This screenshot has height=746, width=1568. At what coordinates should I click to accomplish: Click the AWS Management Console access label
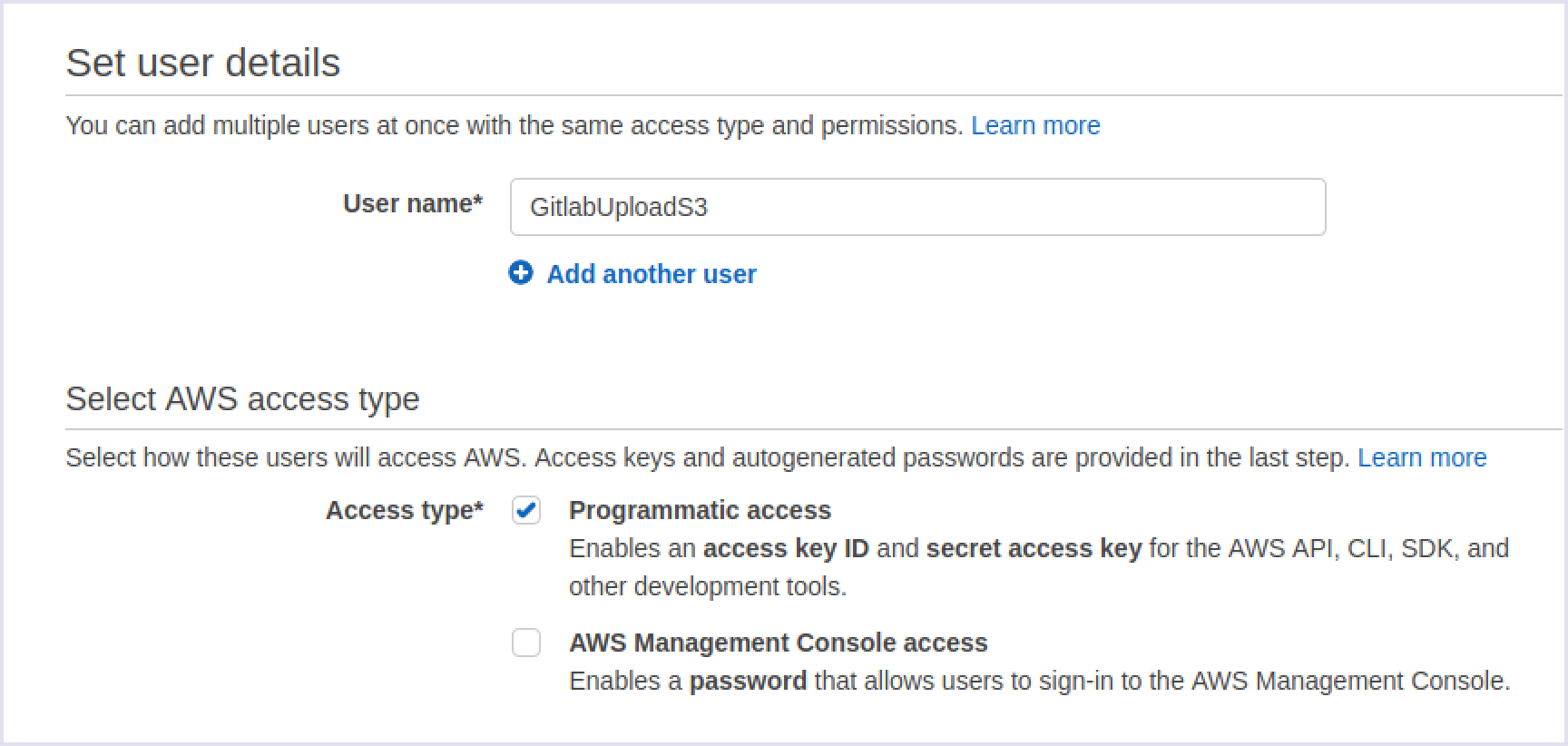click(x=778, y=643)
